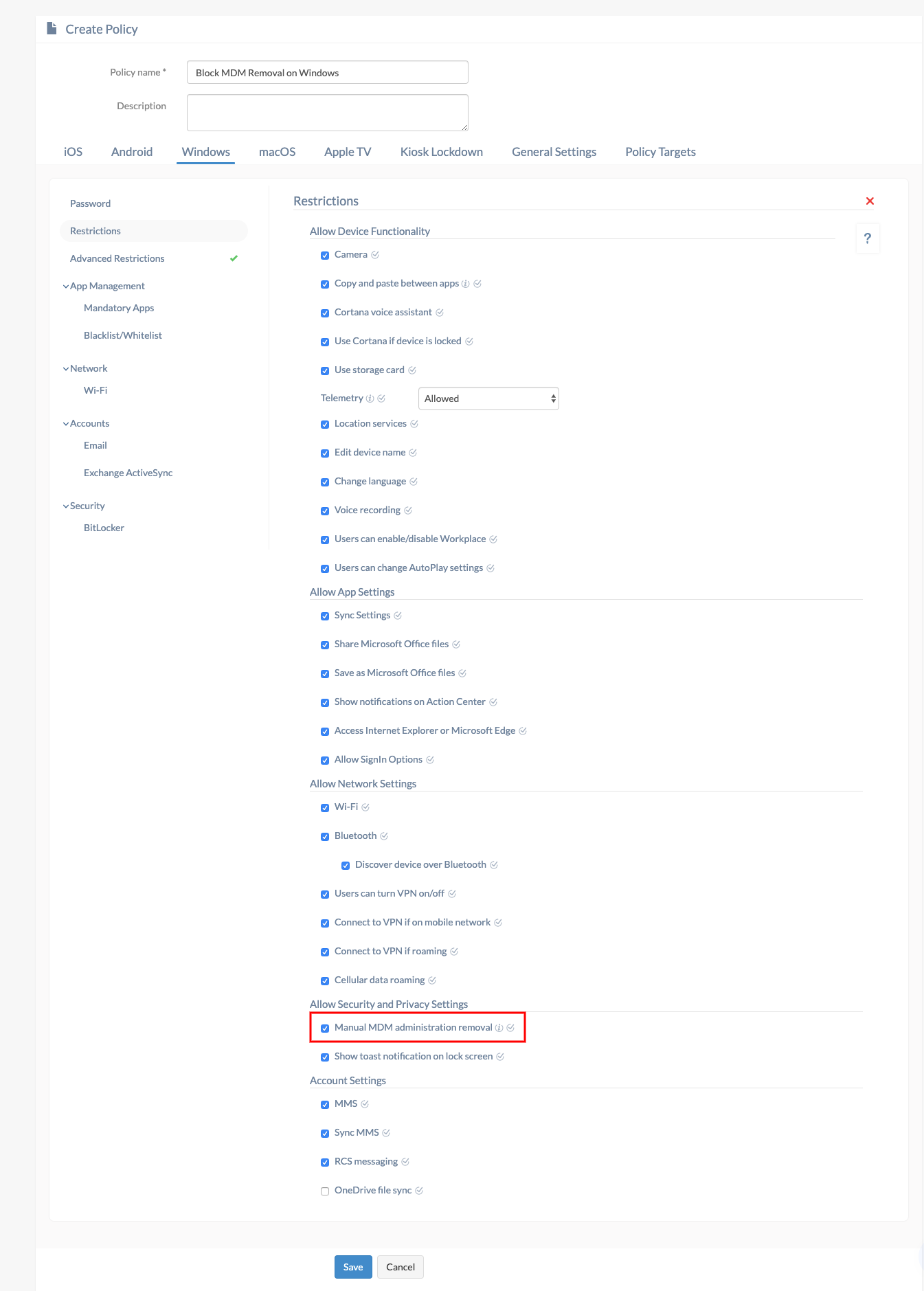Uncheck Discover device over Bluetooth
Screen dimensions: 924x1291
tap(346, 866)
